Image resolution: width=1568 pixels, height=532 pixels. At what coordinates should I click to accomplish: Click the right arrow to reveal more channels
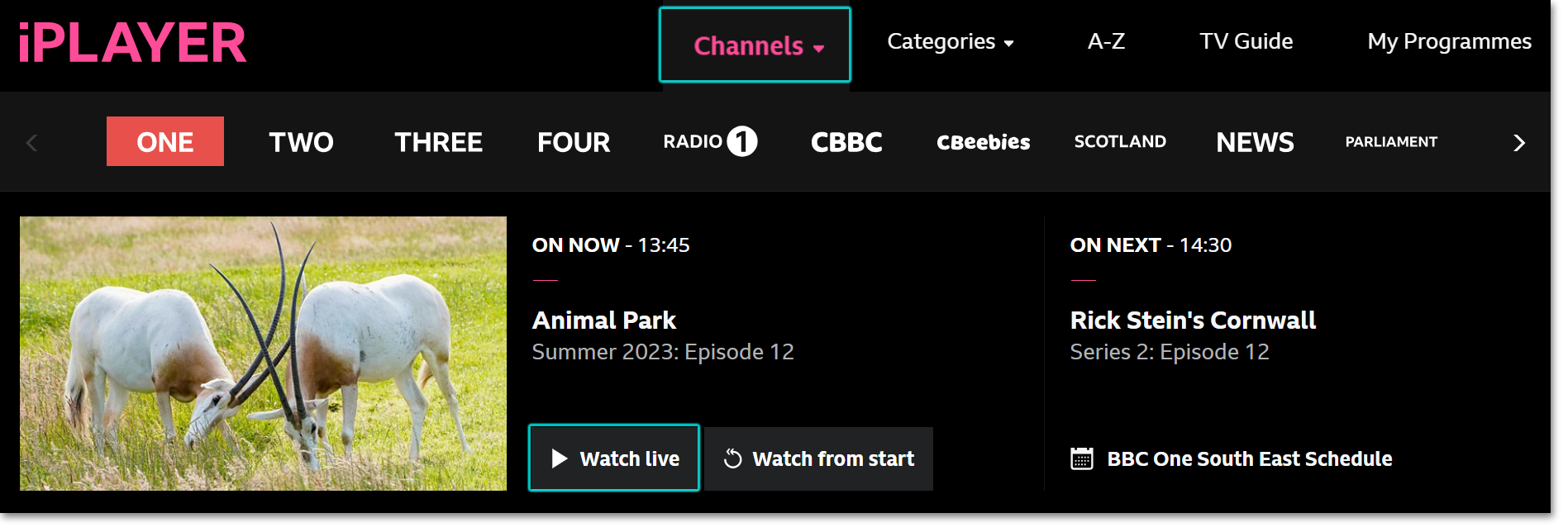pos(1518,142)
